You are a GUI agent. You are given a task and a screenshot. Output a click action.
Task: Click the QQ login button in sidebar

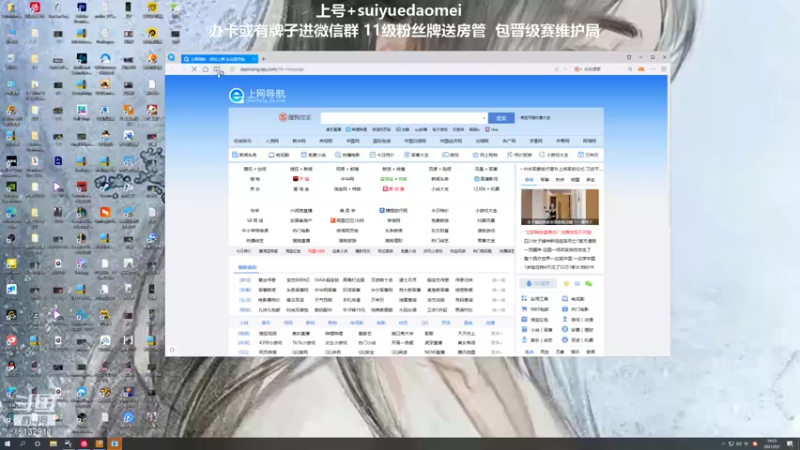coord(538,283)
